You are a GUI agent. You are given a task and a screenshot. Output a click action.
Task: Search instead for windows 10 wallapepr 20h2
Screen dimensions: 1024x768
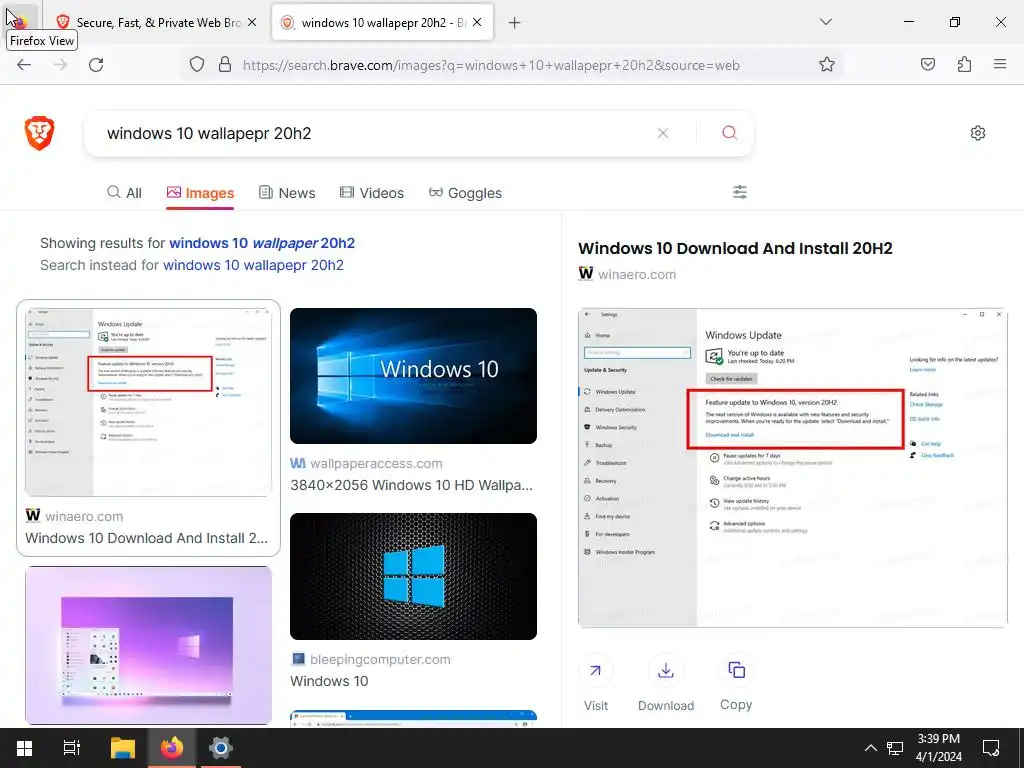[x=253, y=265]
